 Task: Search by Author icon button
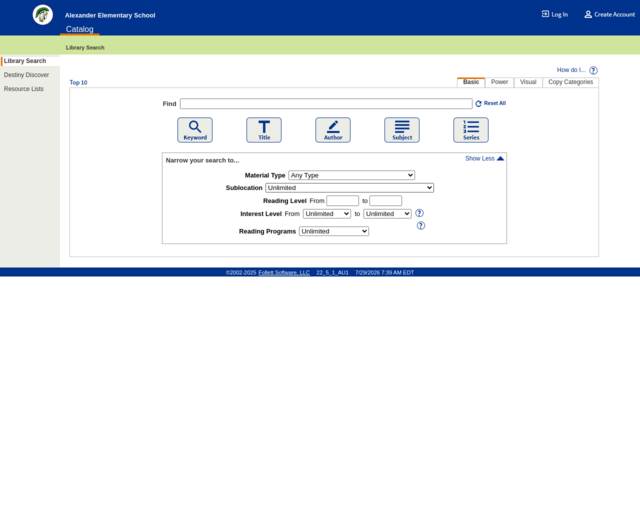[333, 130]
